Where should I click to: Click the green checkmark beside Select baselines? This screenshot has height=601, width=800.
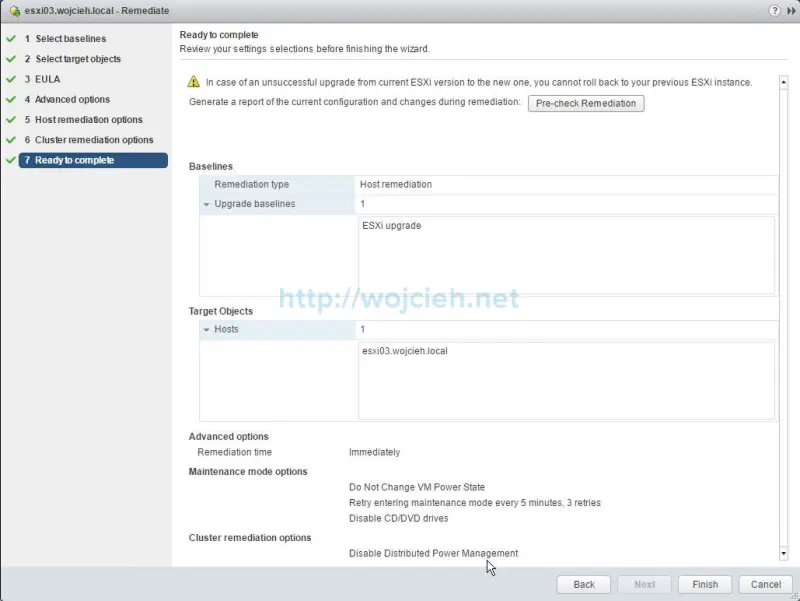click(10, 38)
